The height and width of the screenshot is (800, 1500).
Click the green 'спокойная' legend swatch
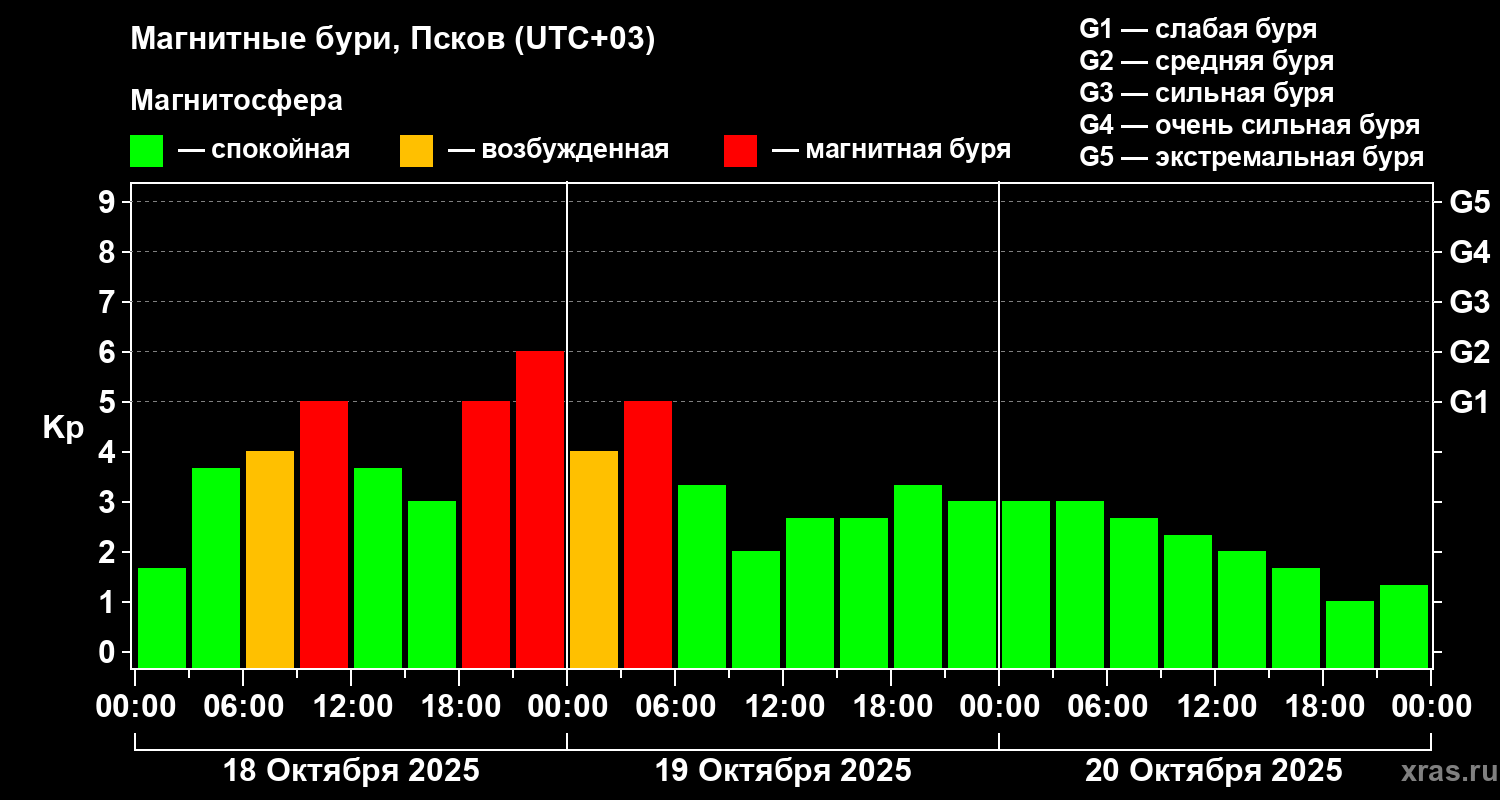pos(147,151)
